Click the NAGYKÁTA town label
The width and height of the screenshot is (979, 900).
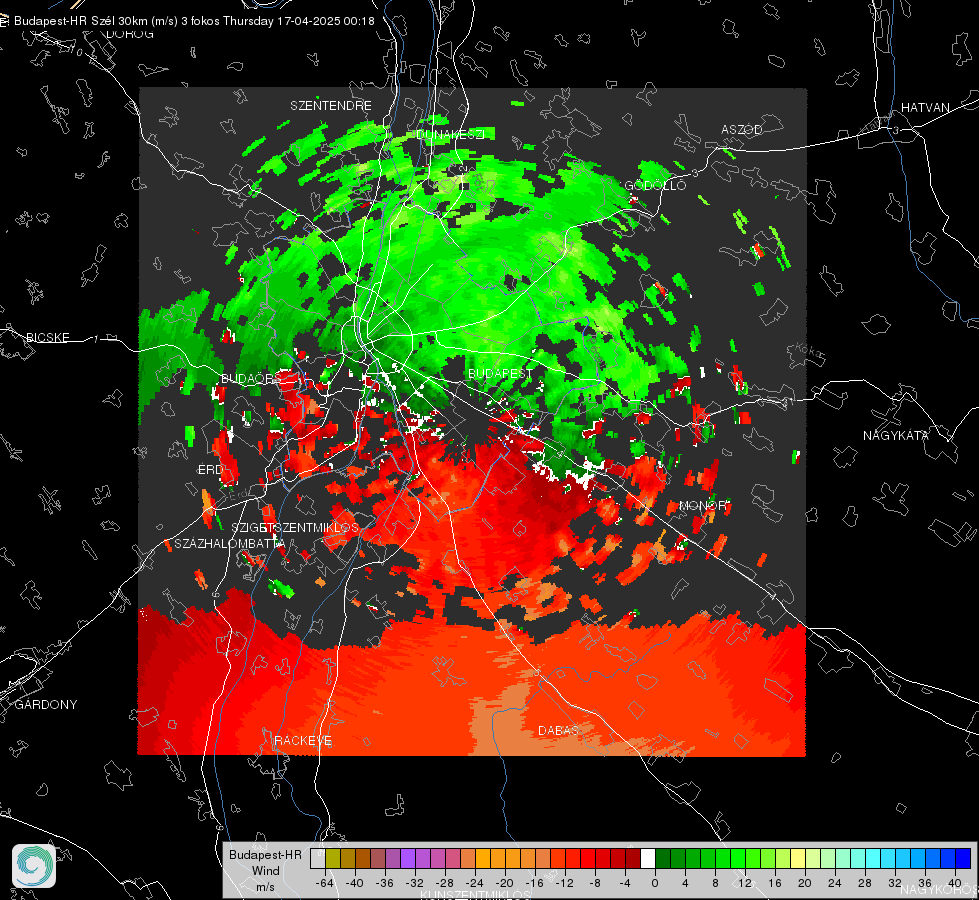point(896,435)
